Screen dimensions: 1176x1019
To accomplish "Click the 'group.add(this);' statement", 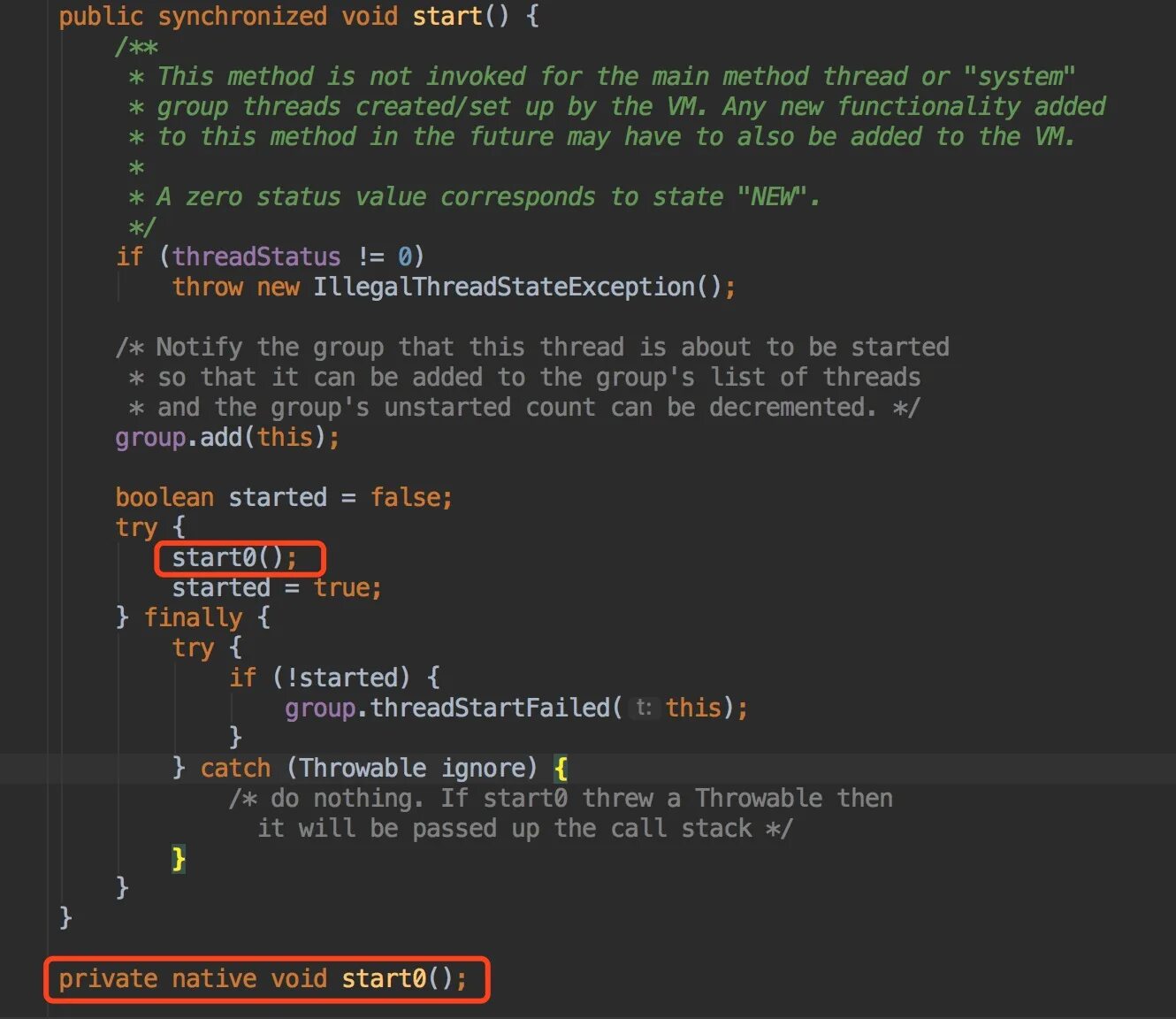I will [x=227, y=437].
